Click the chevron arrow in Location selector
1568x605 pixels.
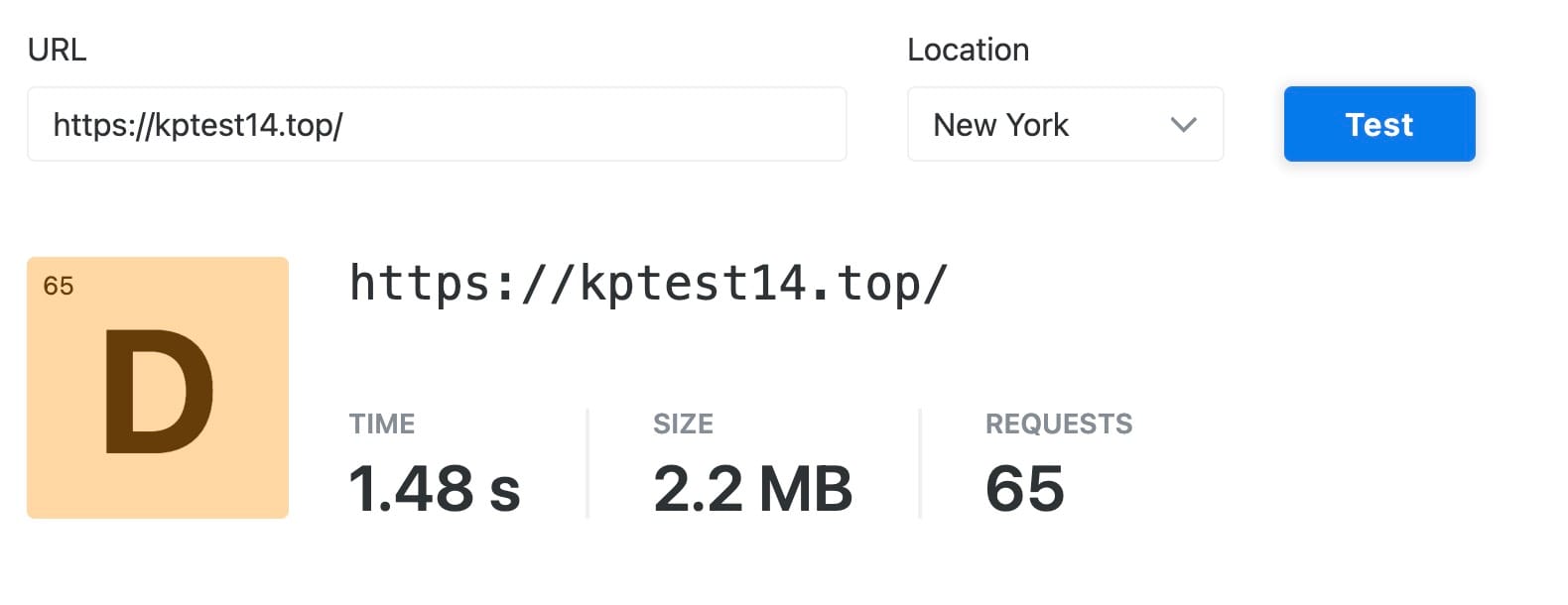[1183, 125]
